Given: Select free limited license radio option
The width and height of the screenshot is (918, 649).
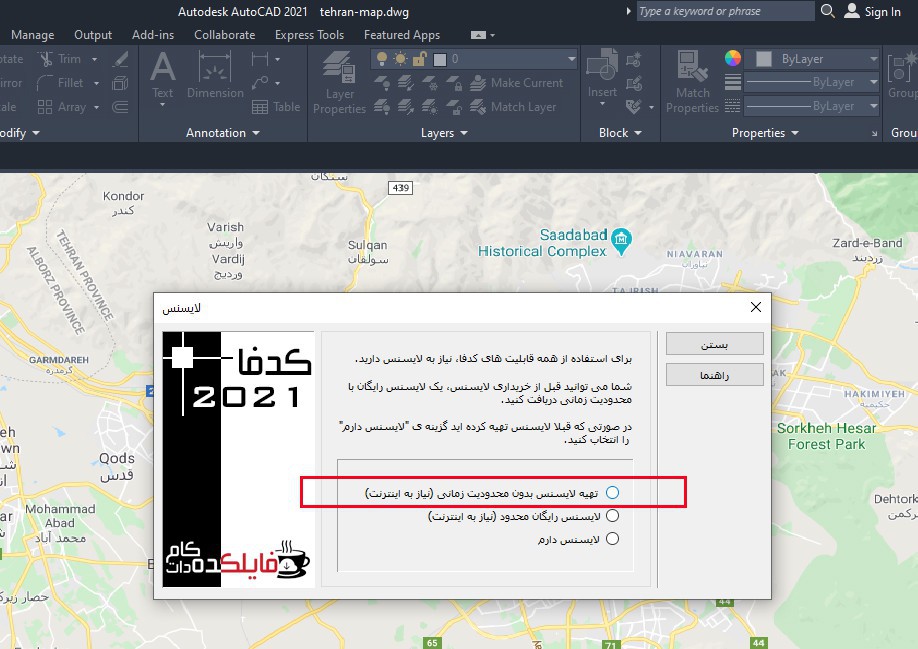Looking at the screenshot, I should (612, 516).
